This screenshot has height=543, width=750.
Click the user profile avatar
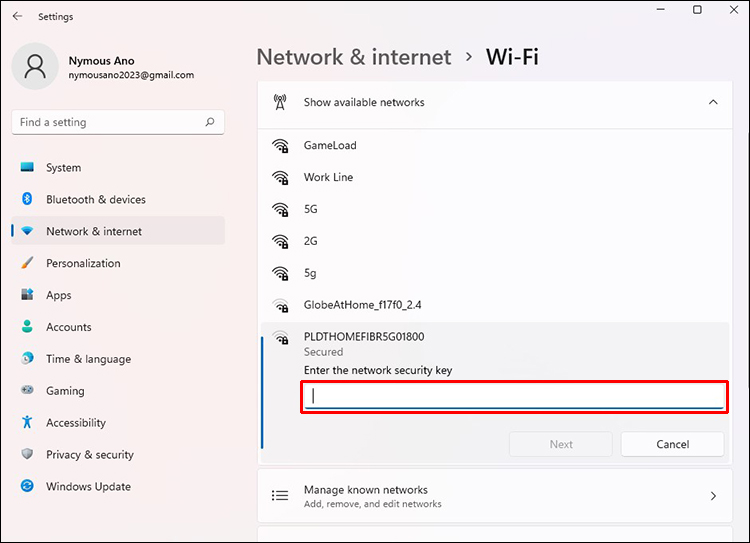(36, 66)
